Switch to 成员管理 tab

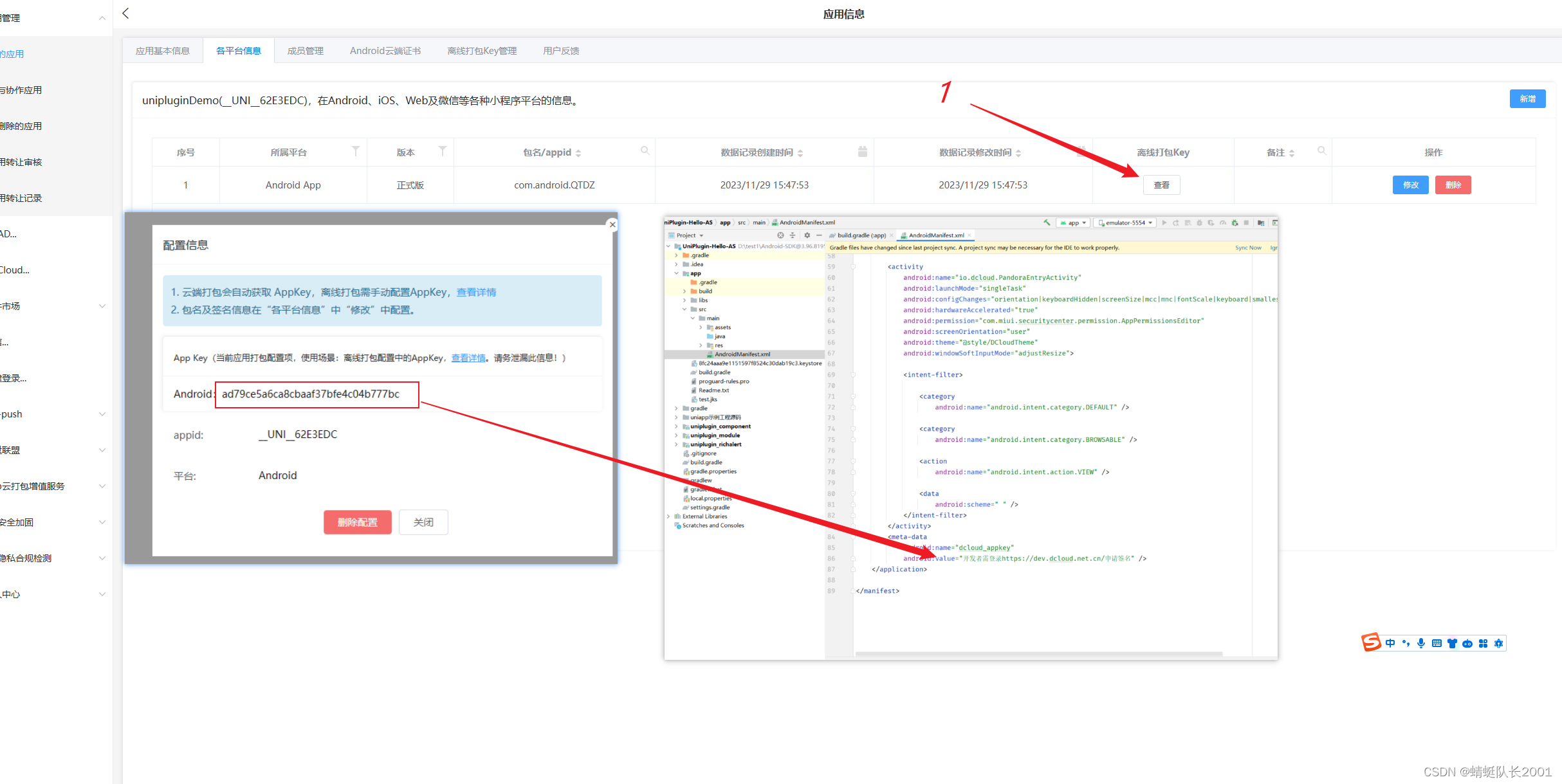(x=306, y=51)
